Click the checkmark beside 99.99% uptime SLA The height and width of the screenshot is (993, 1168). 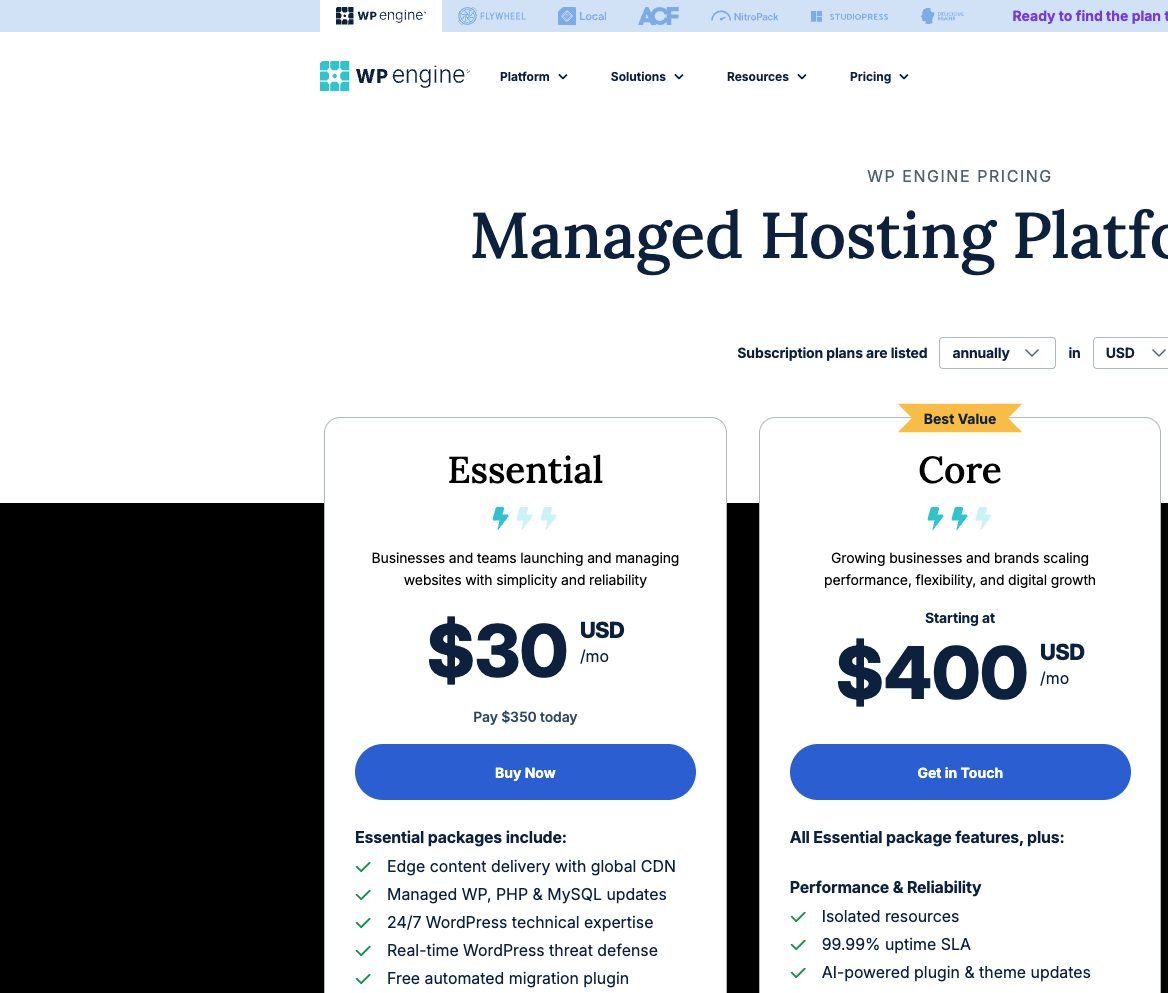coord(798,945)
